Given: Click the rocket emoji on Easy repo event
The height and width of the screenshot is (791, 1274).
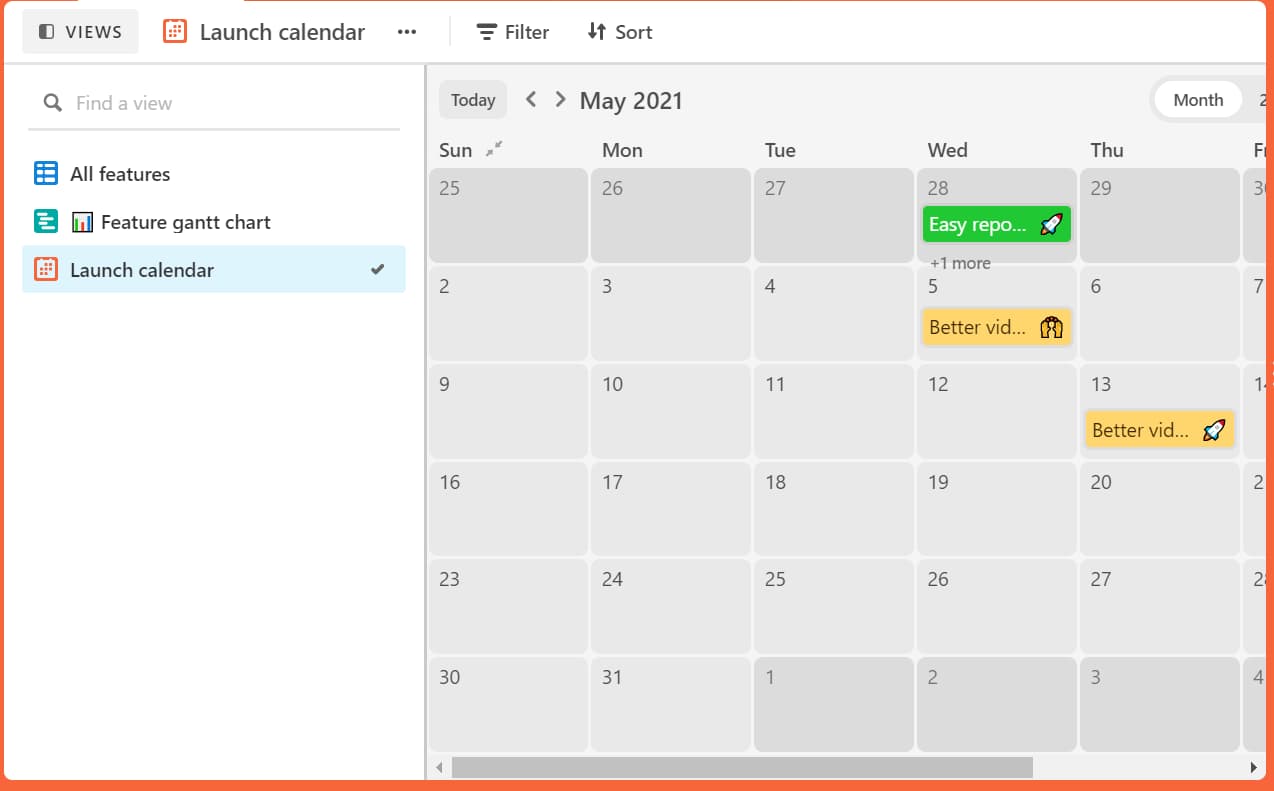Looking at the screenshot, I should pos(1052,225).
